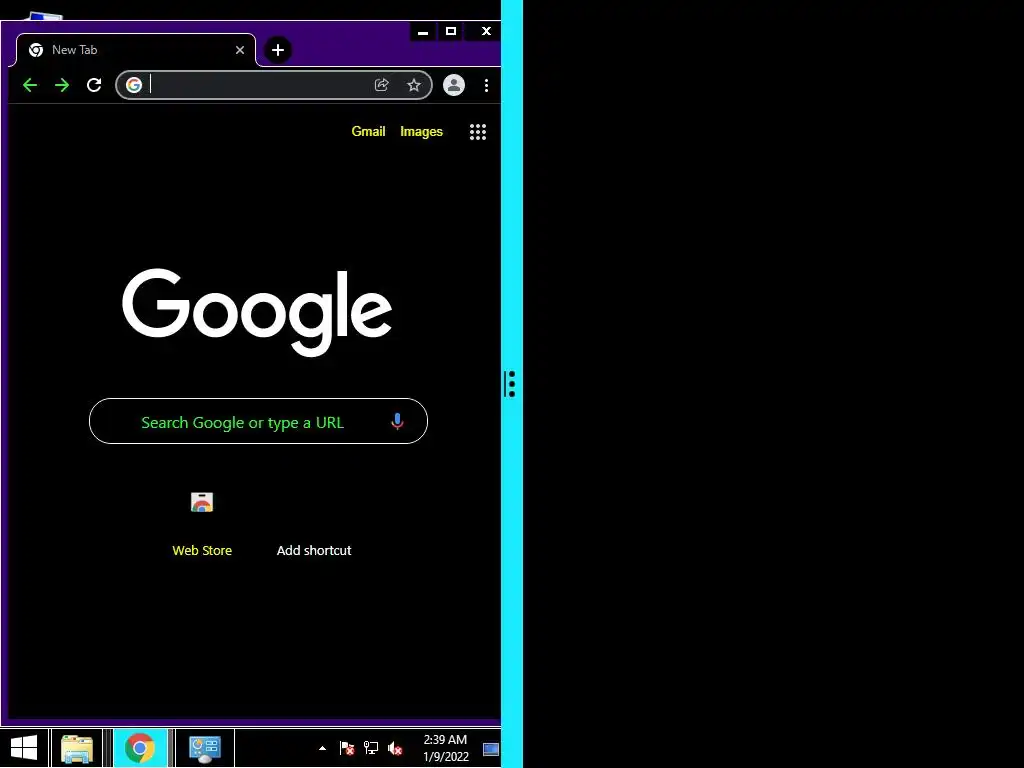1024x768 pixels.
Task: Reload the current page
Action: coord(94,85)
